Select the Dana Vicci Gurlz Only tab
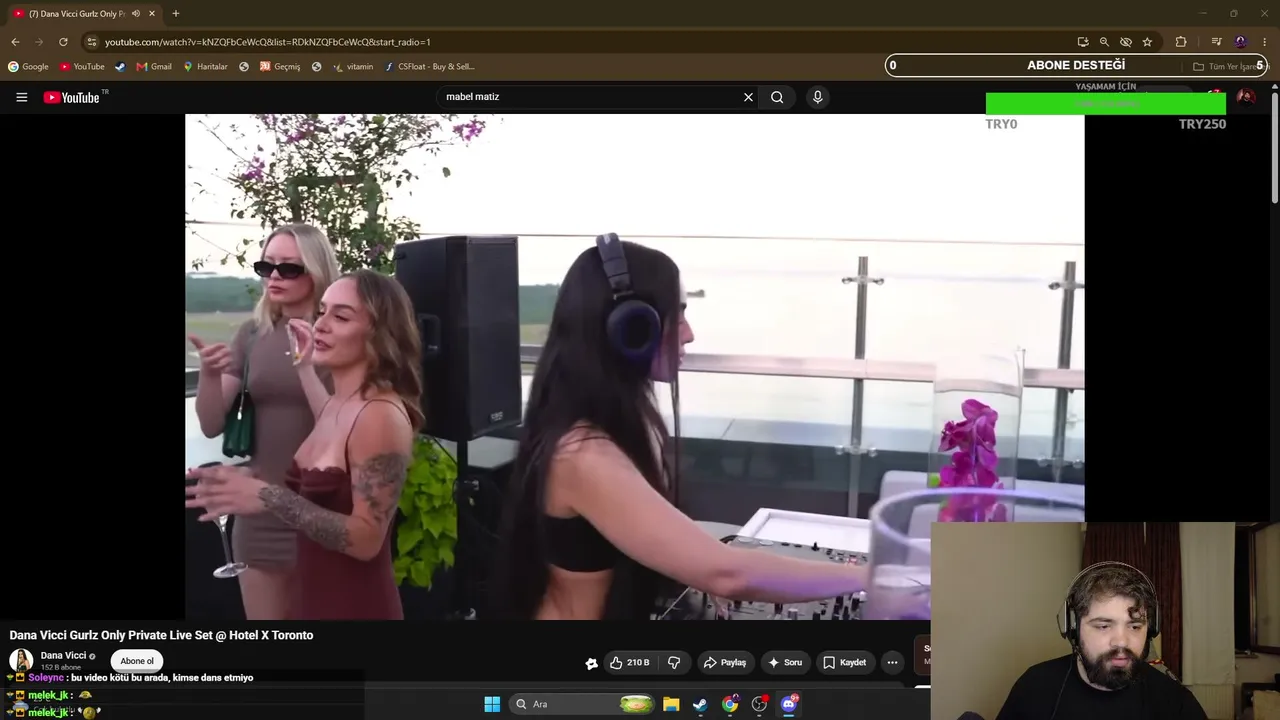 (x=84, y=14)
